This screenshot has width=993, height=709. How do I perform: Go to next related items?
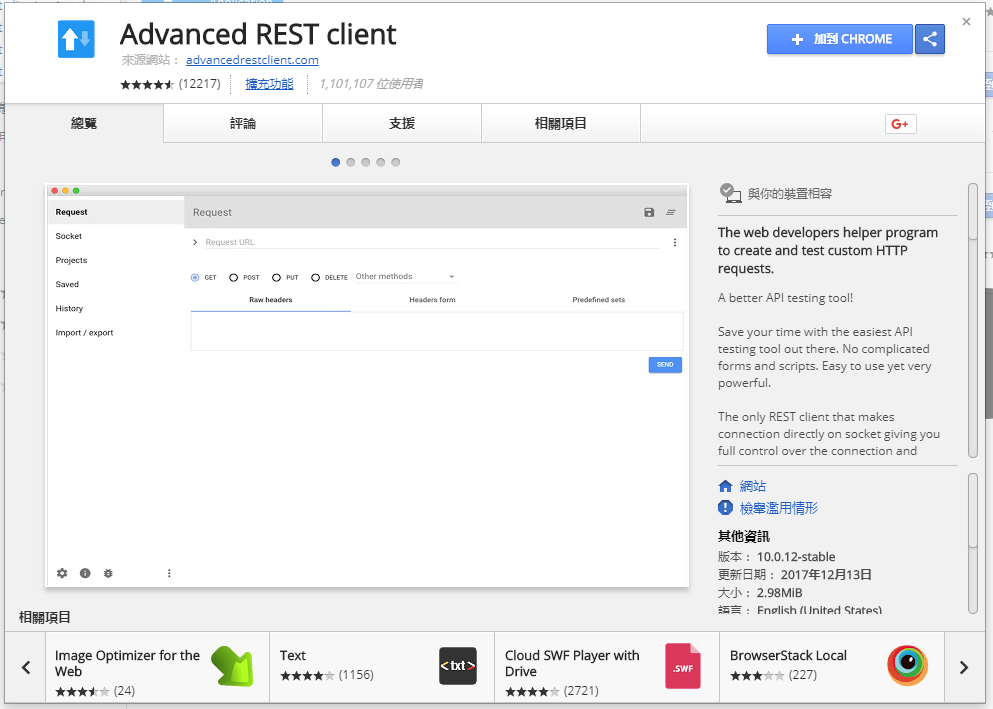964,667
